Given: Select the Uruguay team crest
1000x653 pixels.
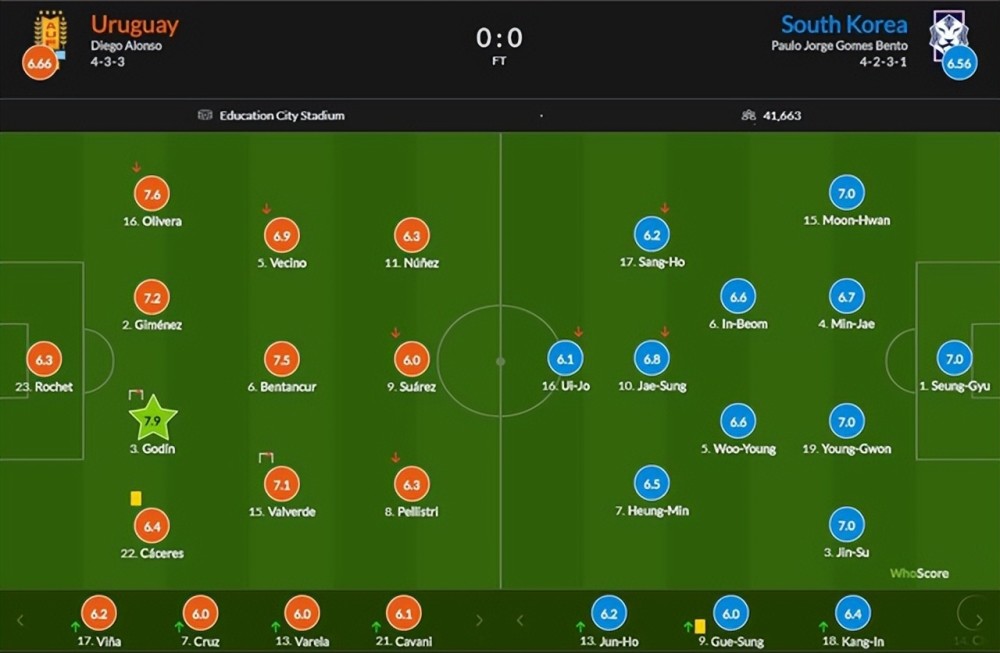Looking at the screenshot, I should coord(50,31).
